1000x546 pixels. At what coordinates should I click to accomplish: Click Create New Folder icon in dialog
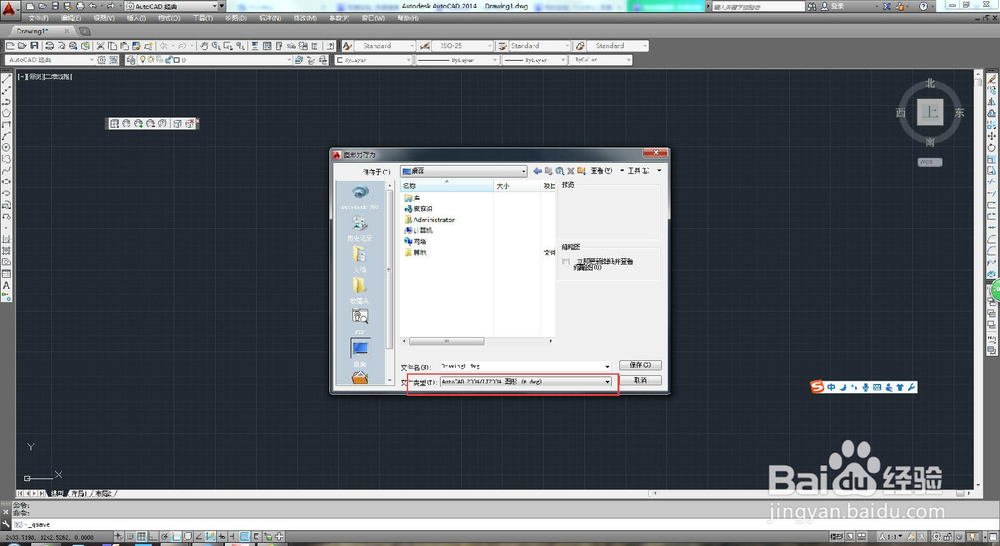(x=581, y=171)
